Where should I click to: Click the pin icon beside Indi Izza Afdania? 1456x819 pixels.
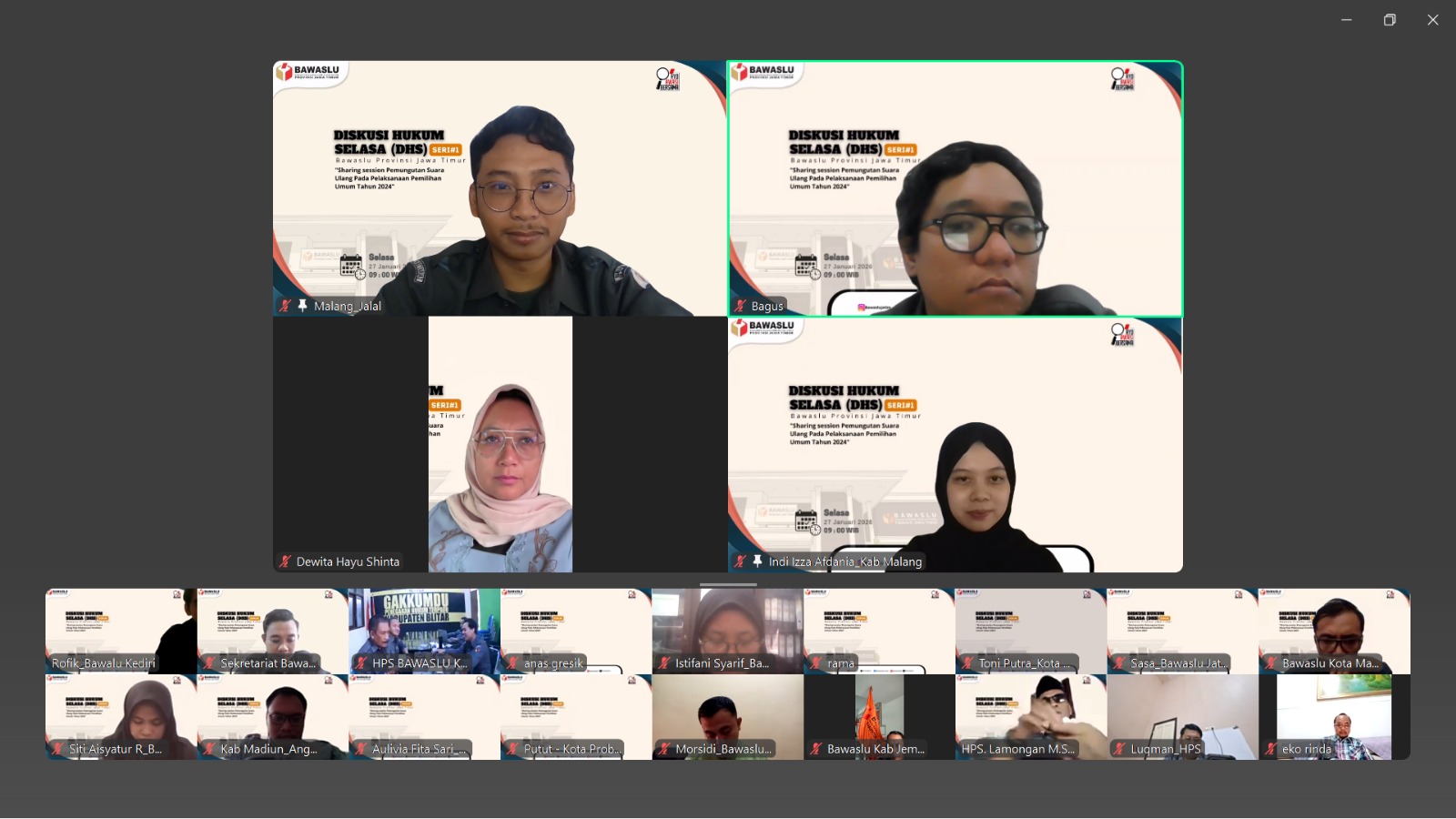point(757,561)
